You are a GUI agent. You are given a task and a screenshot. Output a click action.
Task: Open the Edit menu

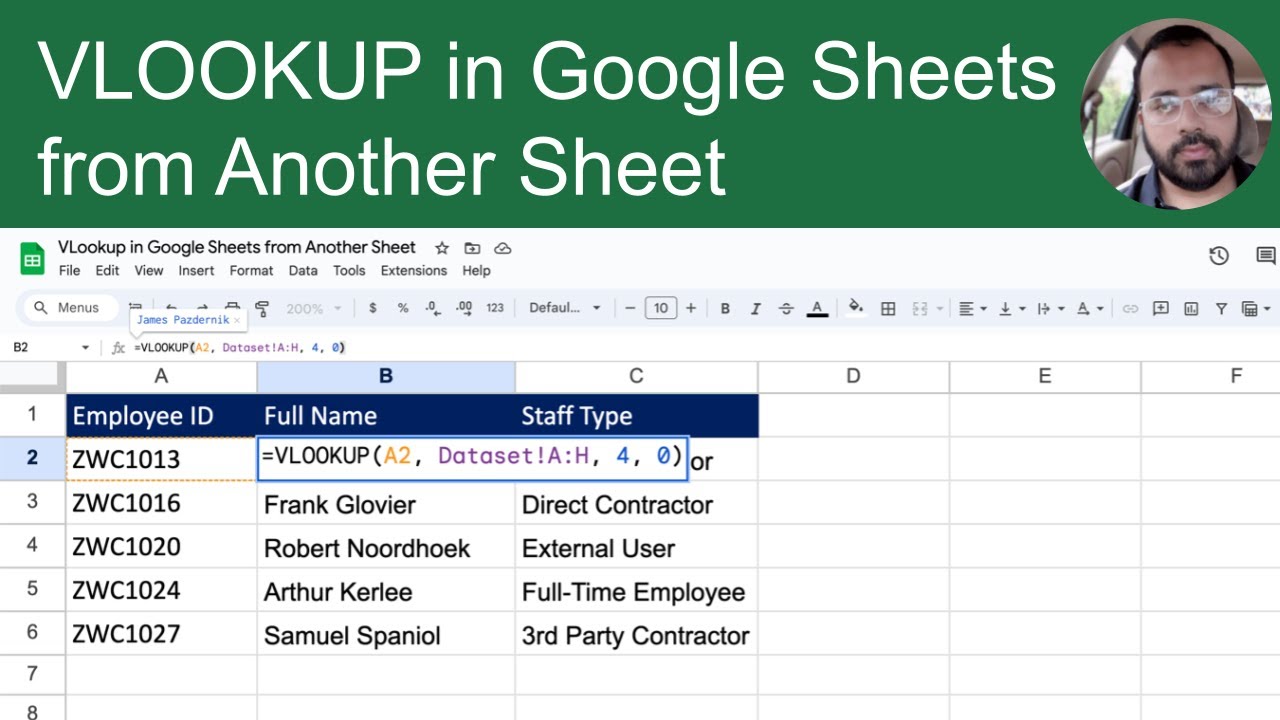point(107,271)
